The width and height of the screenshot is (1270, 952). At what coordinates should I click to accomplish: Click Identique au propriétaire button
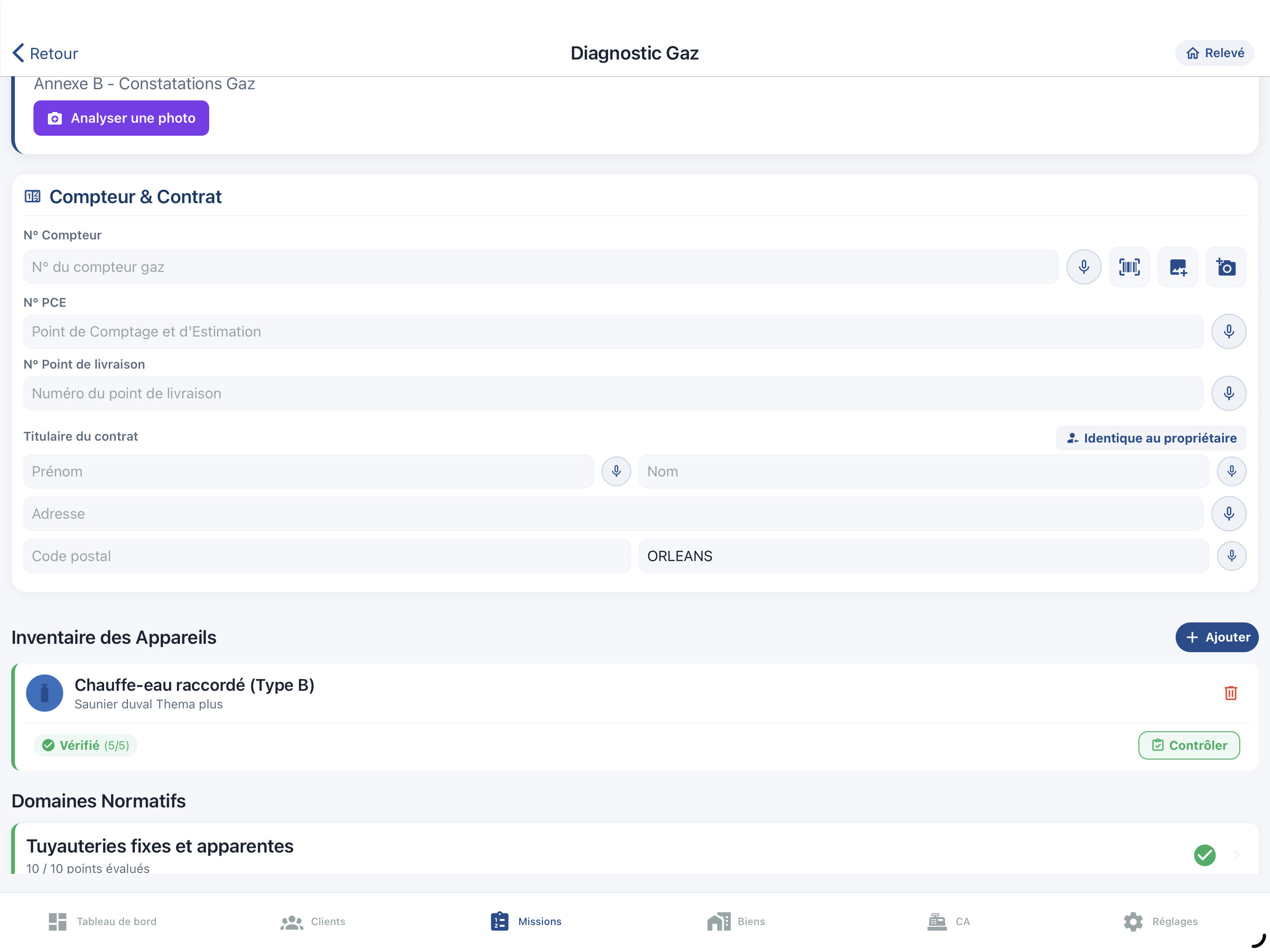1151,438
